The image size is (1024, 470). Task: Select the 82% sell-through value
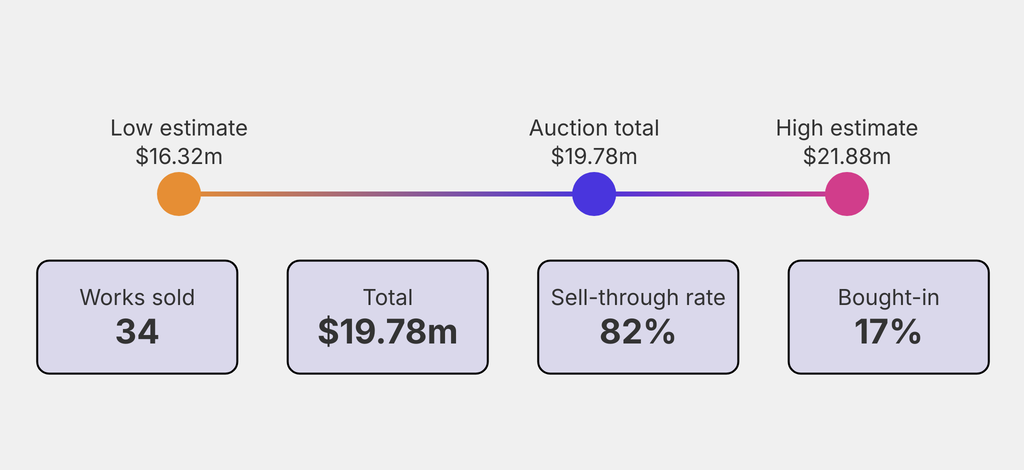coord(638,332)
